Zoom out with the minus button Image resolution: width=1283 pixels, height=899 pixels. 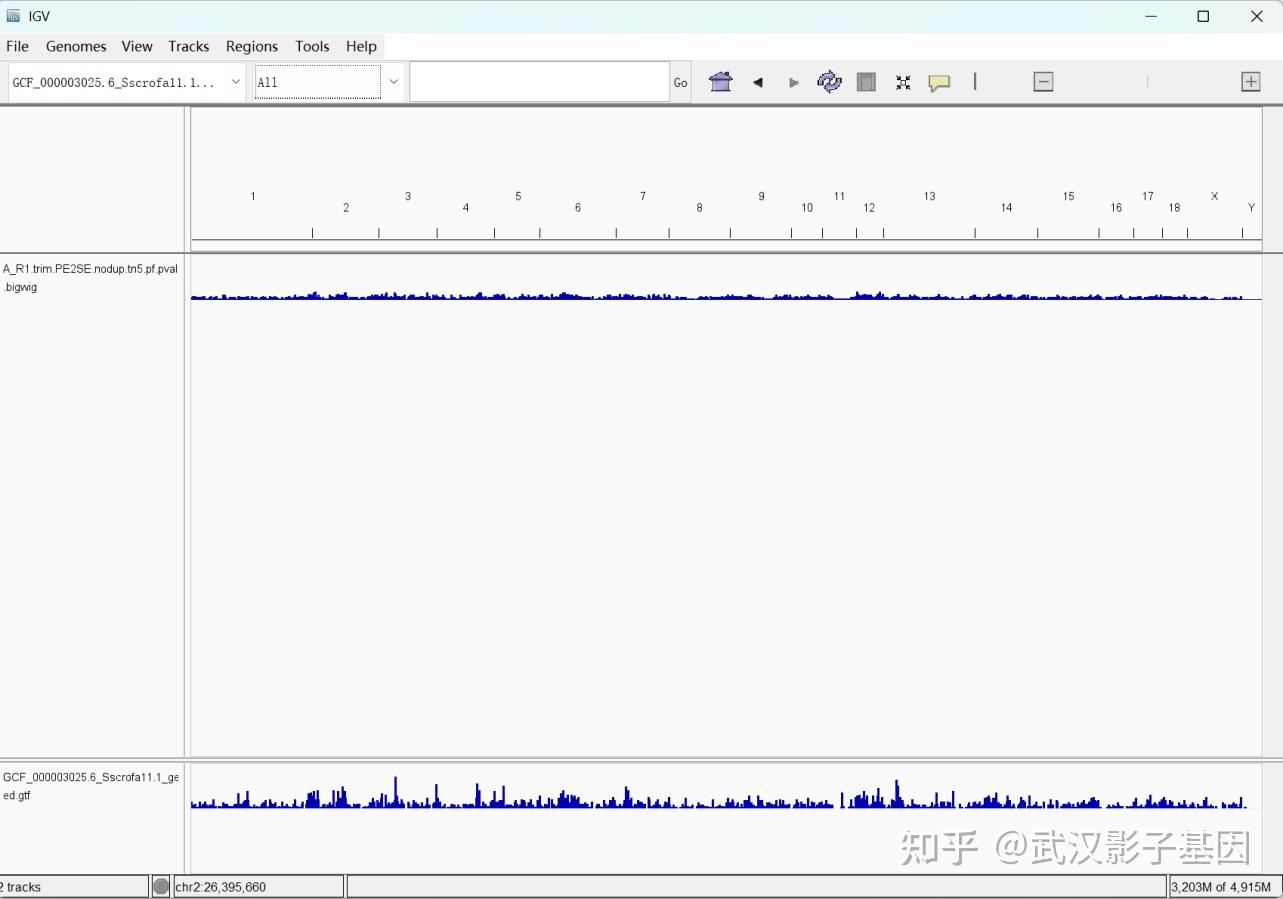point(1043,82)
